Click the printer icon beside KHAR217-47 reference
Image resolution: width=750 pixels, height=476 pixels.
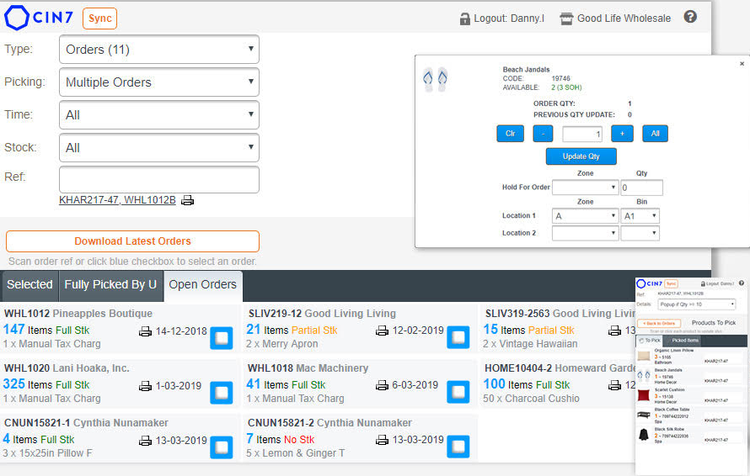188,200
